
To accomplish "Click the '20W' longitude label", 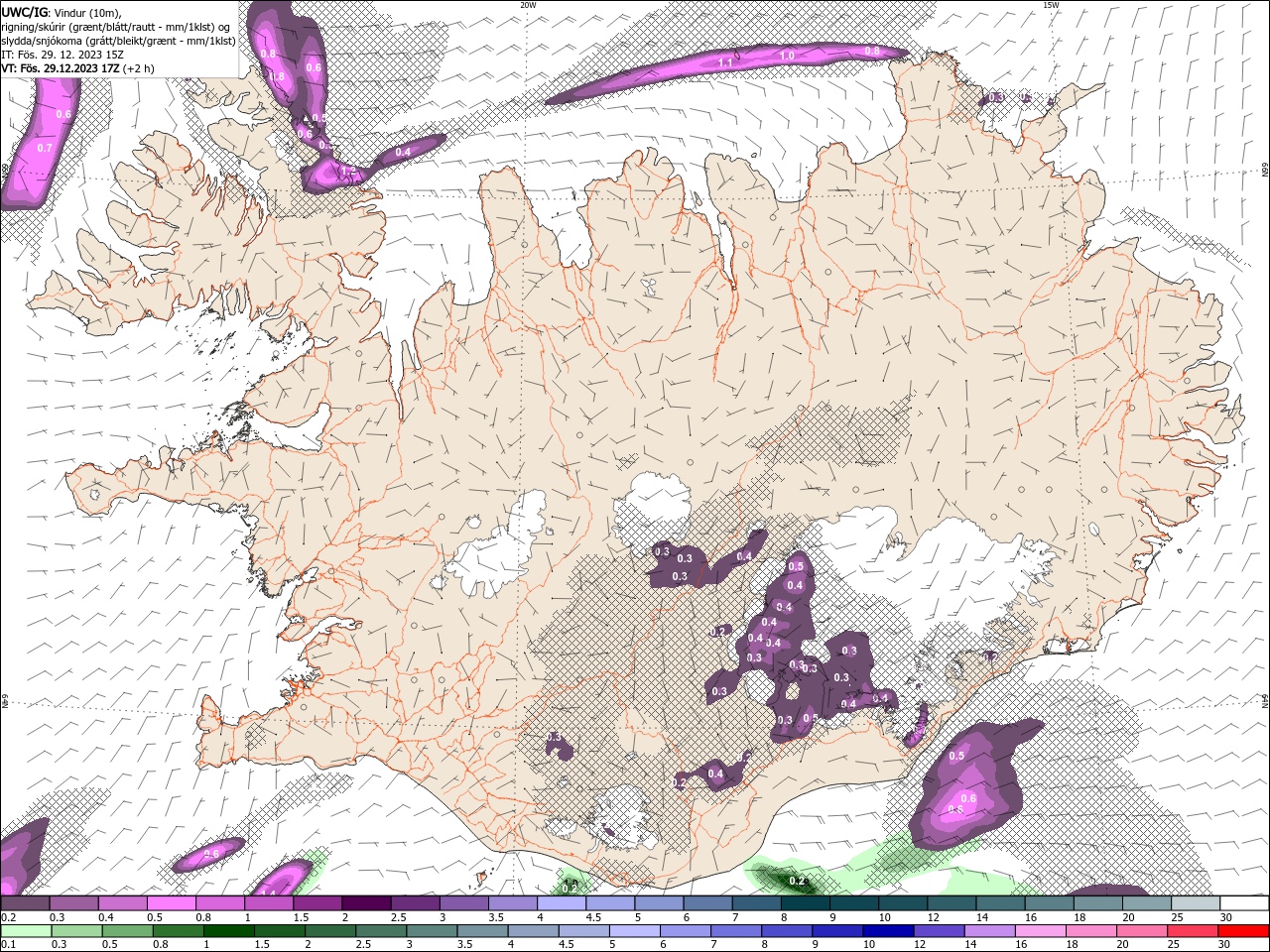I will click(x=528, y=5).
